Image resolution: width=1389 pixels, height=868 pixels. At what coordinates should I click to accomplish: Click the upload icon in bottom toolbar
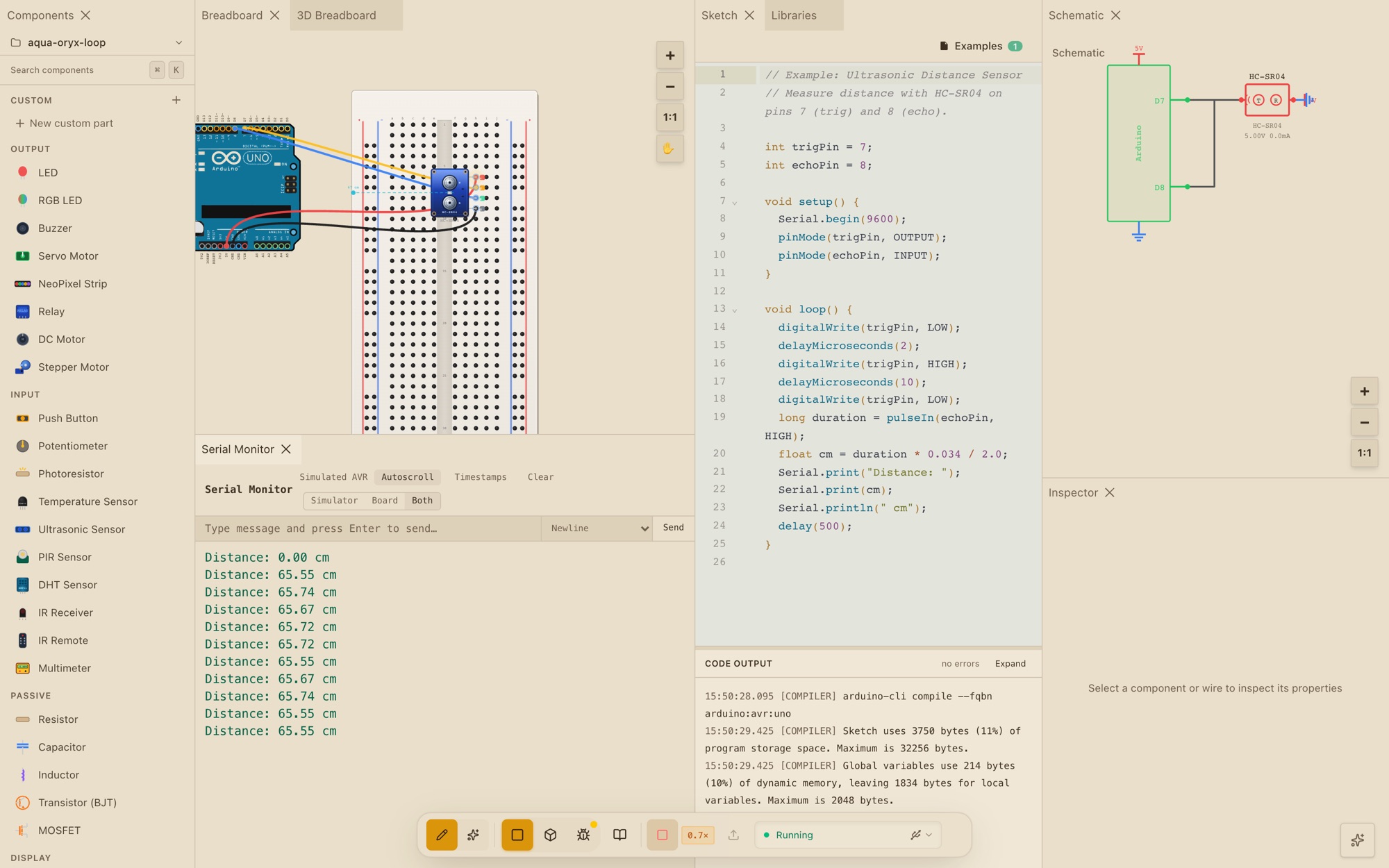pyautogui.click(x=733, y=835)
